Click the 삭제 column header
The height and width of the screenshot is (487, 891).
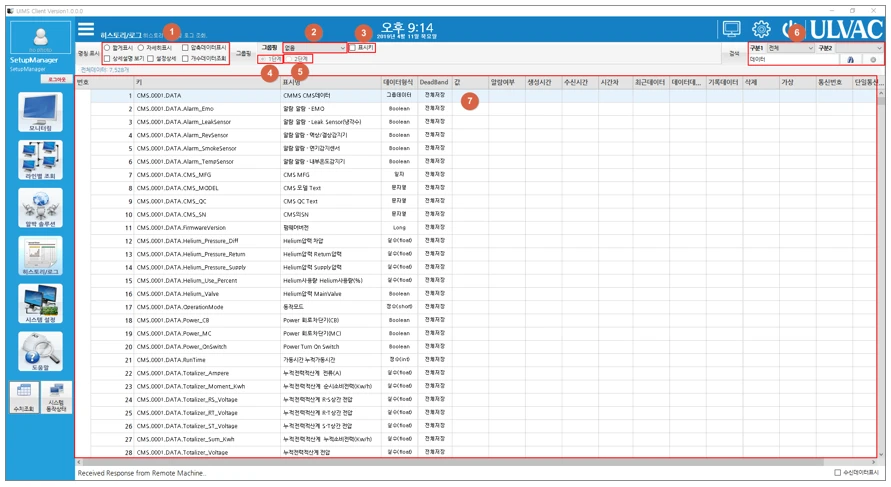click(761, 83)
